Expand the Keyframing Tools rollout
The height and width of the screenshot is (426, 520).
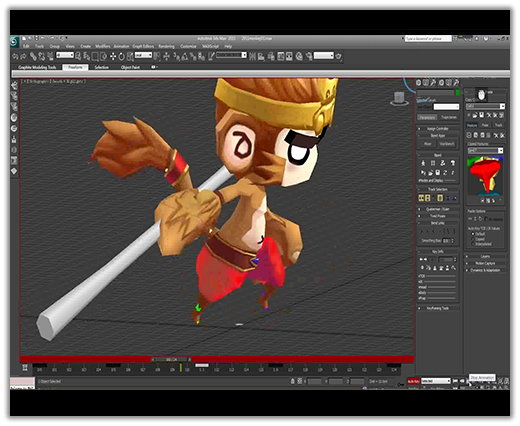pyautogui.click(x=438, y=308)
